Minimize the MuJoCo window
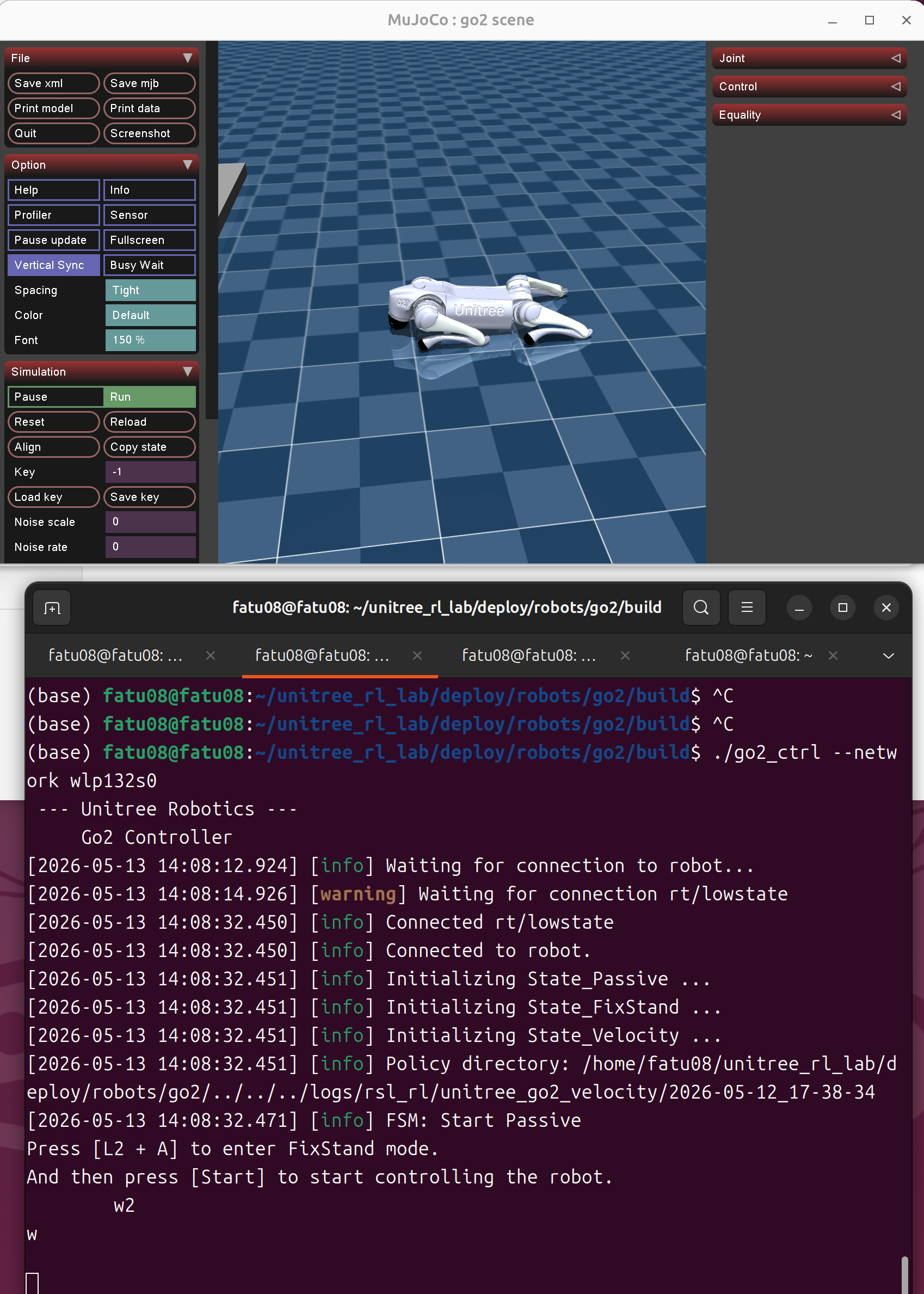 click(x=833, y=21)
